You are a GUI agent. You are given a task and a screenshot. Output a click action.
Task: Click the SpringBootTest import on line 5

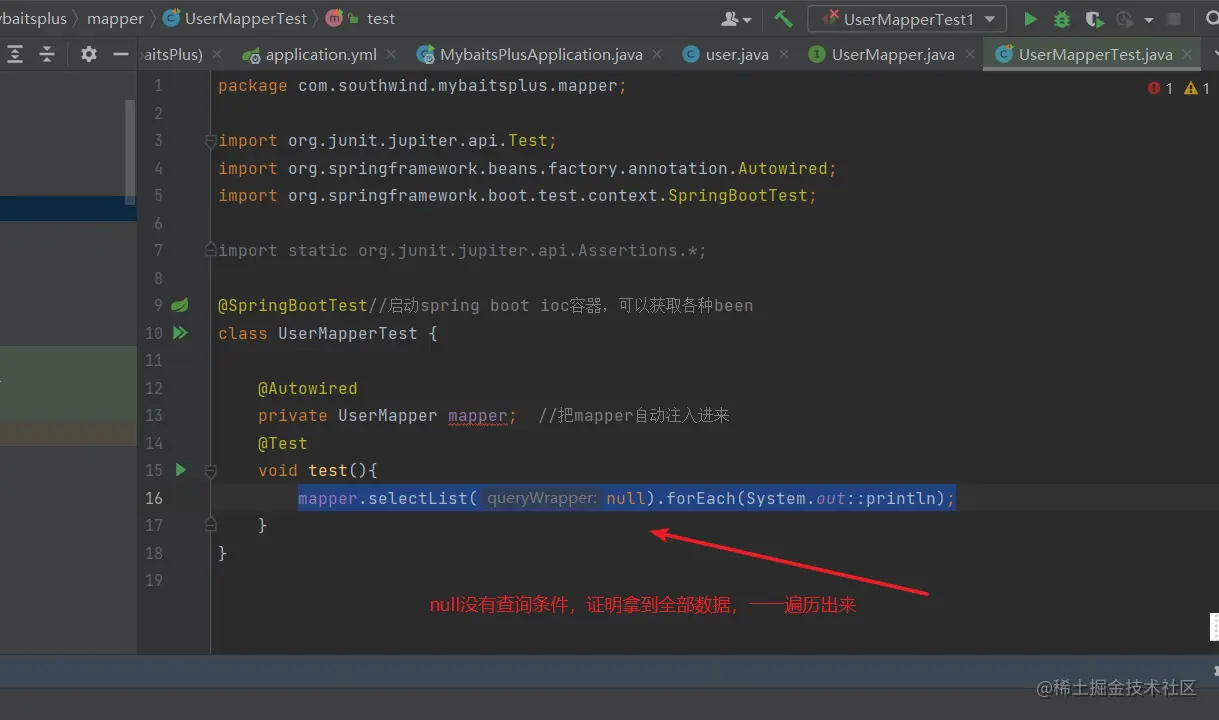pyautogui.click(x=517, y=196)
